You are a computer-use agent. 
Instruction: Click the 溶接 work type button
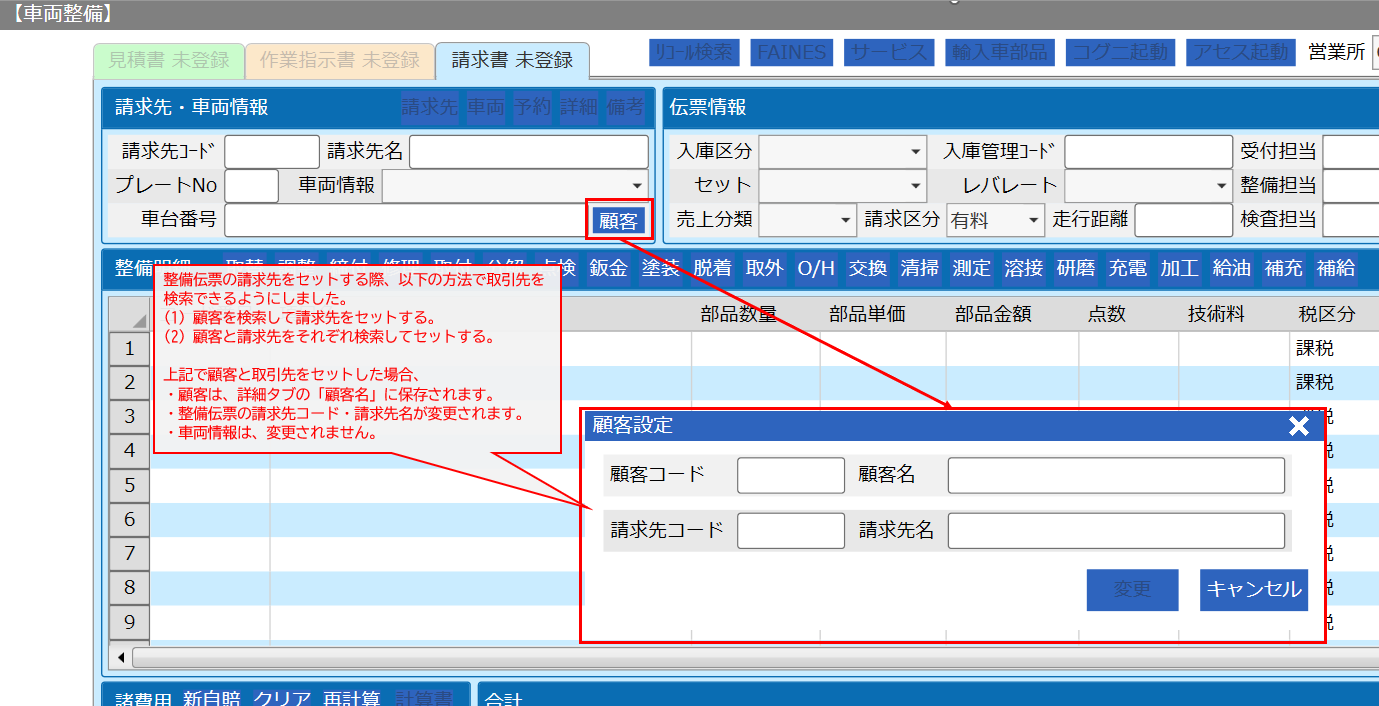pyautogui.click(x=1023, y=268)
